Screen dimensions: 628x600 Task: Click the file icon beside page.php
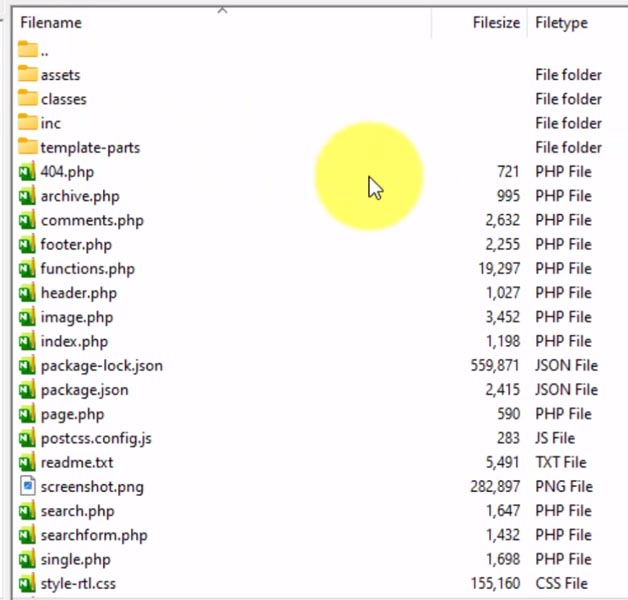27,414
